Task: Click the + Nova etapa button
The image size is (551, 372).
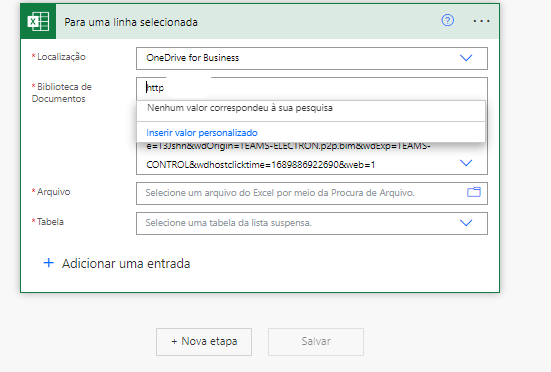Action: click(x=204, y=341)
